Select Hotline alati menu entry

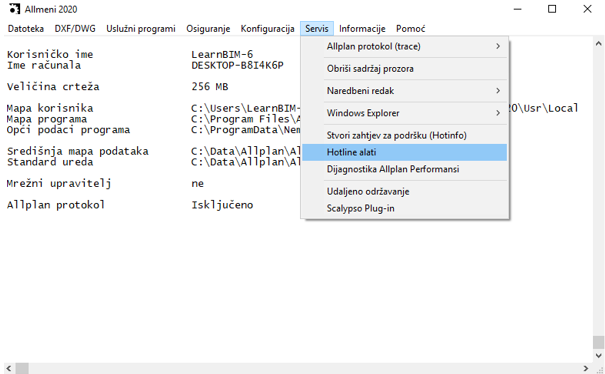pyautogui.click(x=405, y=152)
